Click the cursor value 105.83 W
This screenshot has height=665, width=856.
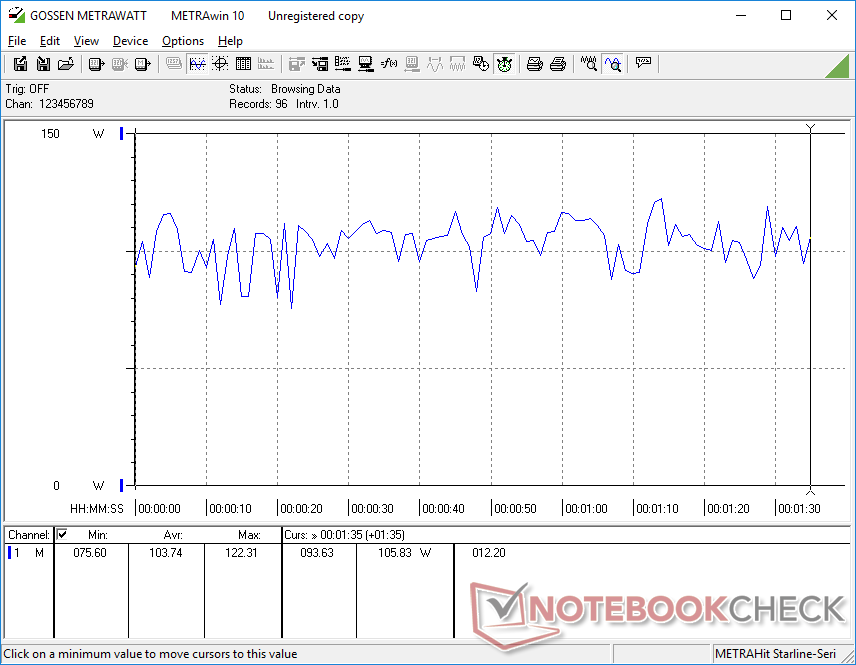[x=405, y=553]
